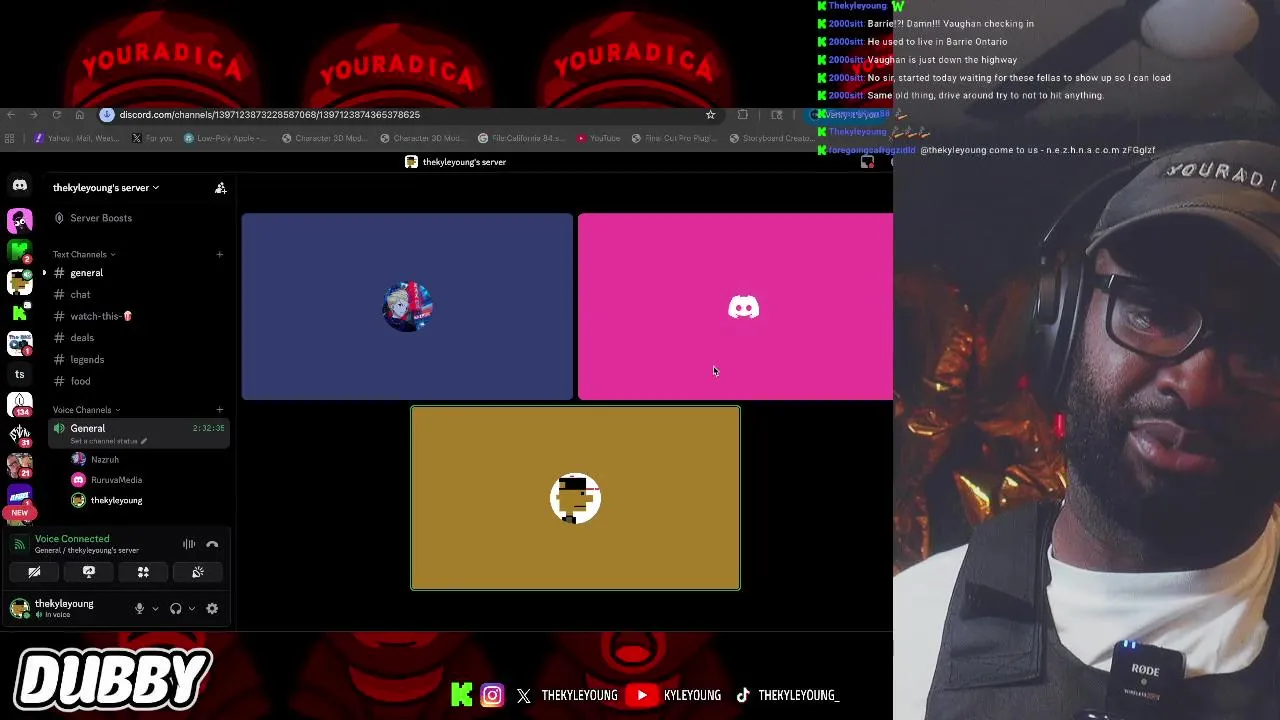Click the red NEW mentions pill
The image size is (1280, 720).
tap(20, 513)
